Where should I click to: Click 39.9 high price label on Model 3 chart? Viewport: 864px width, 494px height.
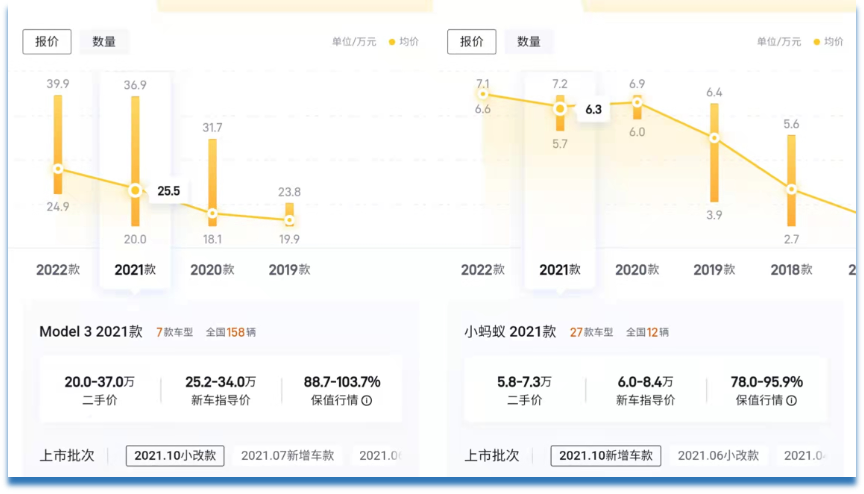(x=58, y=84)
